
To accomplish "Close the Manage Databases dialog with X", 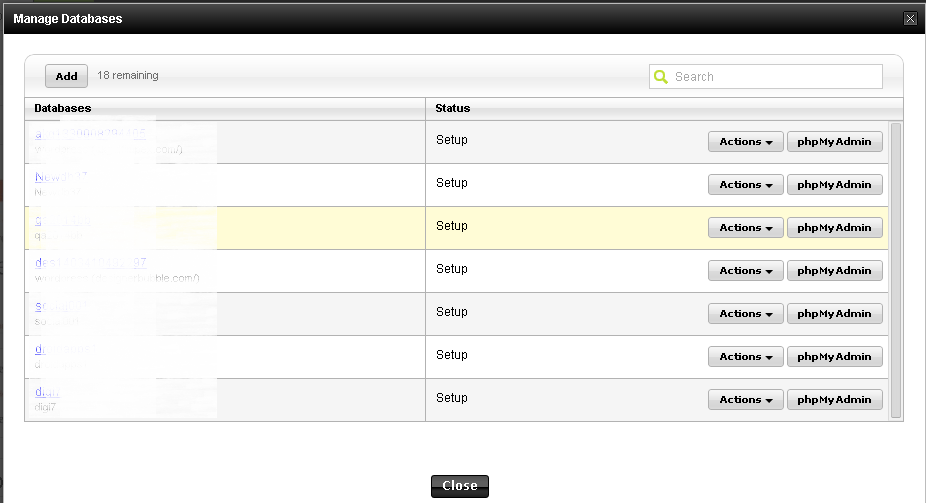I will coord(910,18).
